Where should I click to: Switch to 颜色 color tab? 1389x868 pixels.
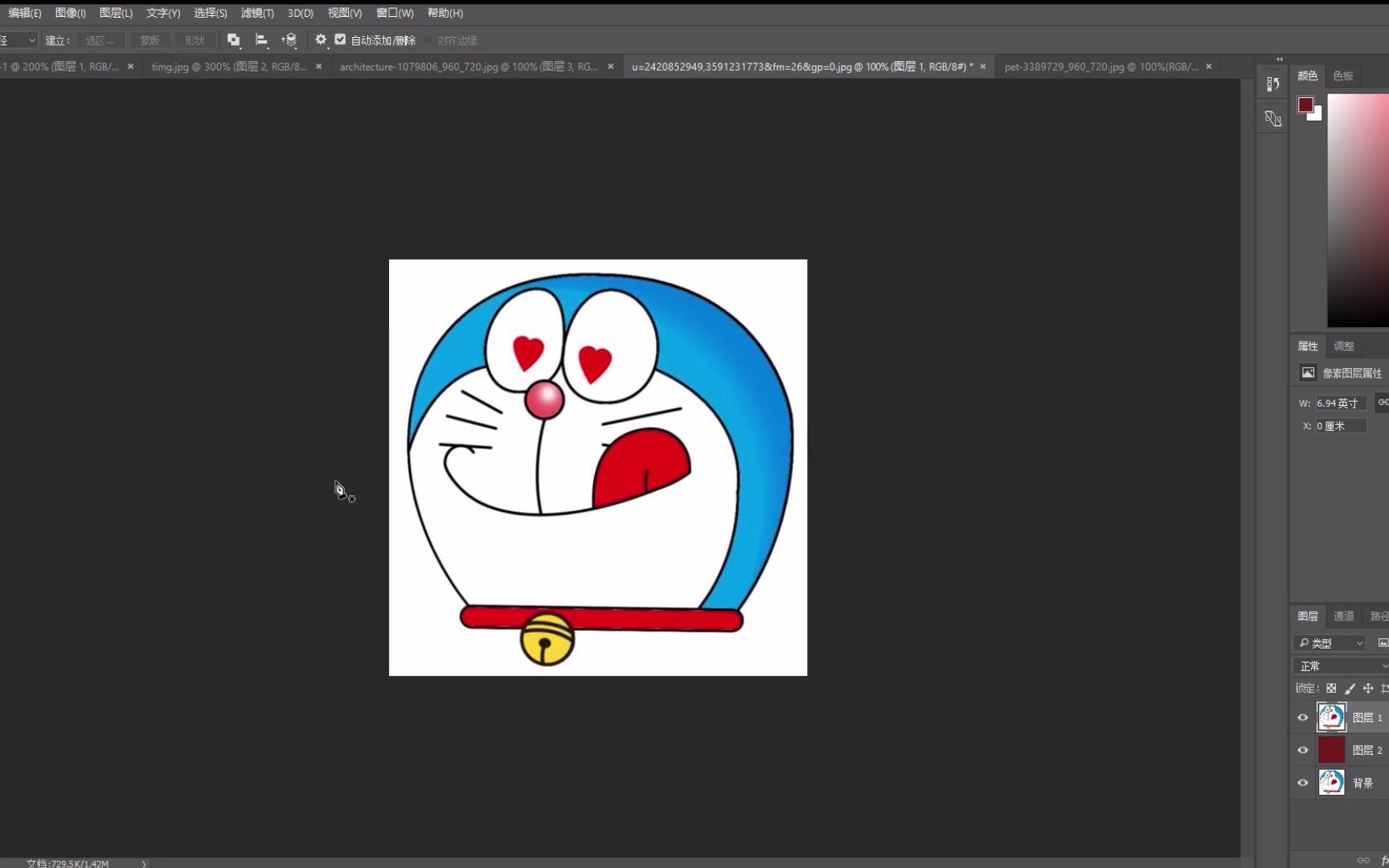(1308, 76)
